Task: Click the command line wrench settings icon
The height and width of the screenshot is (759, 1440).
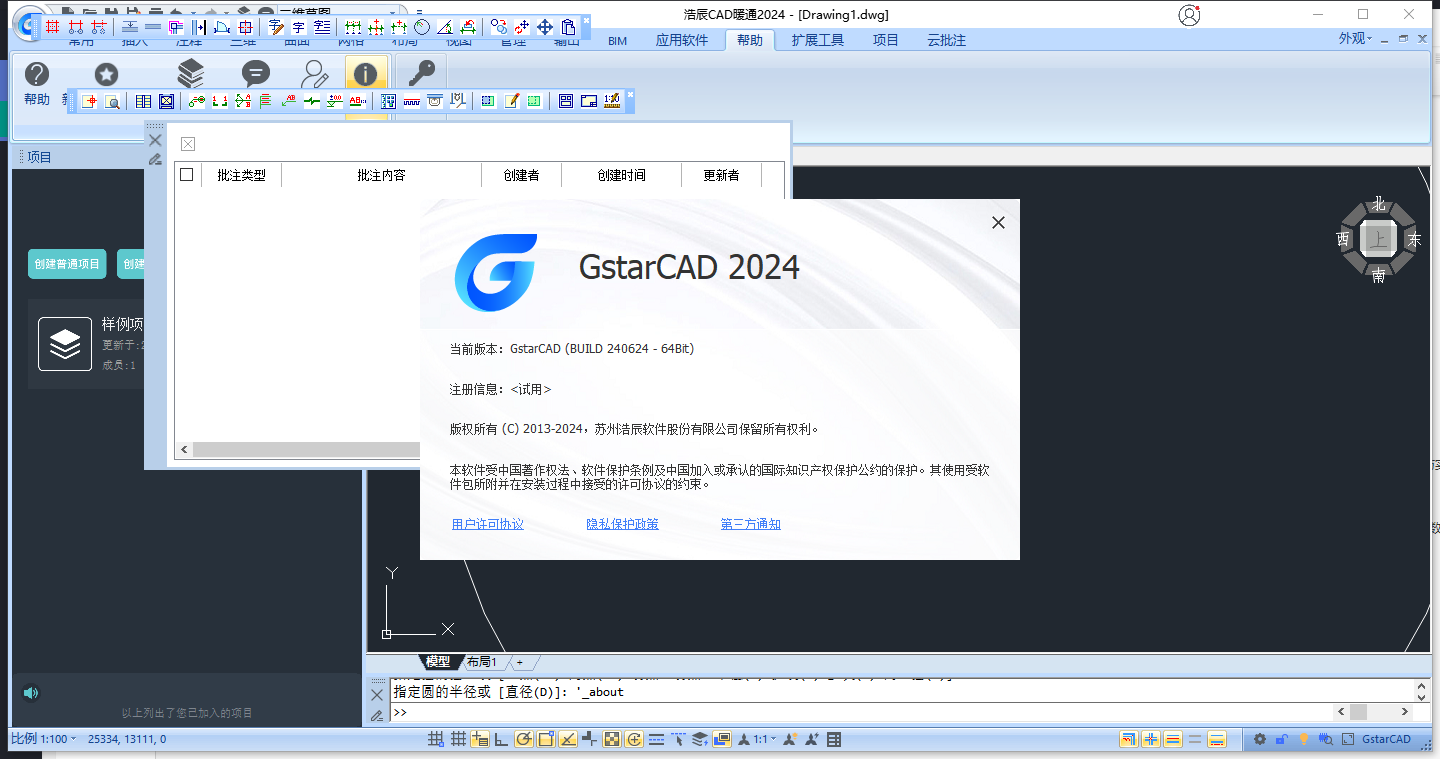Action: (377, 714)
